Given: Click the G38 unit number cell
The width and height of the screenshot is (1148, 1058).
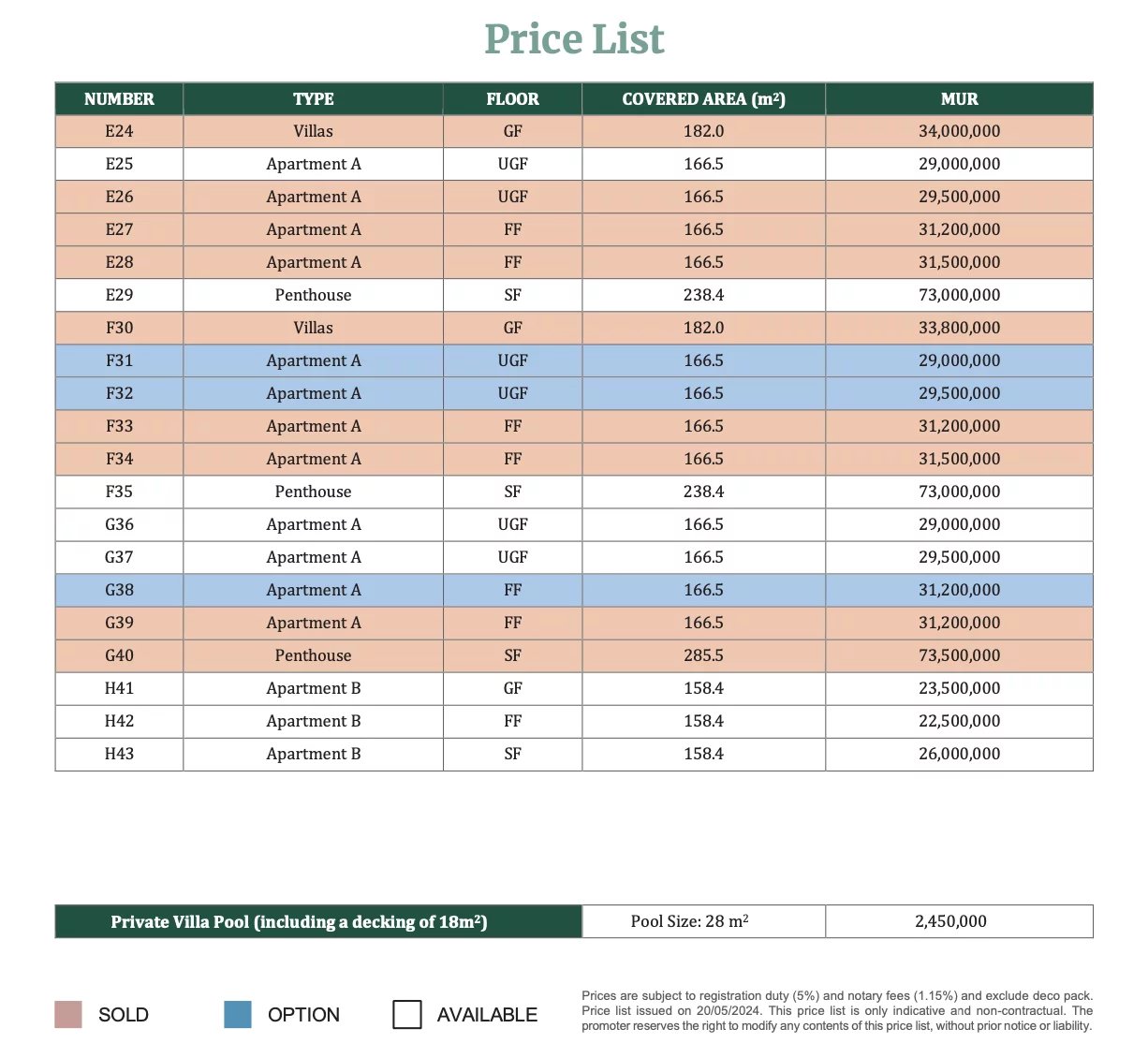Looking at the screenshot, I should point(119,590).
